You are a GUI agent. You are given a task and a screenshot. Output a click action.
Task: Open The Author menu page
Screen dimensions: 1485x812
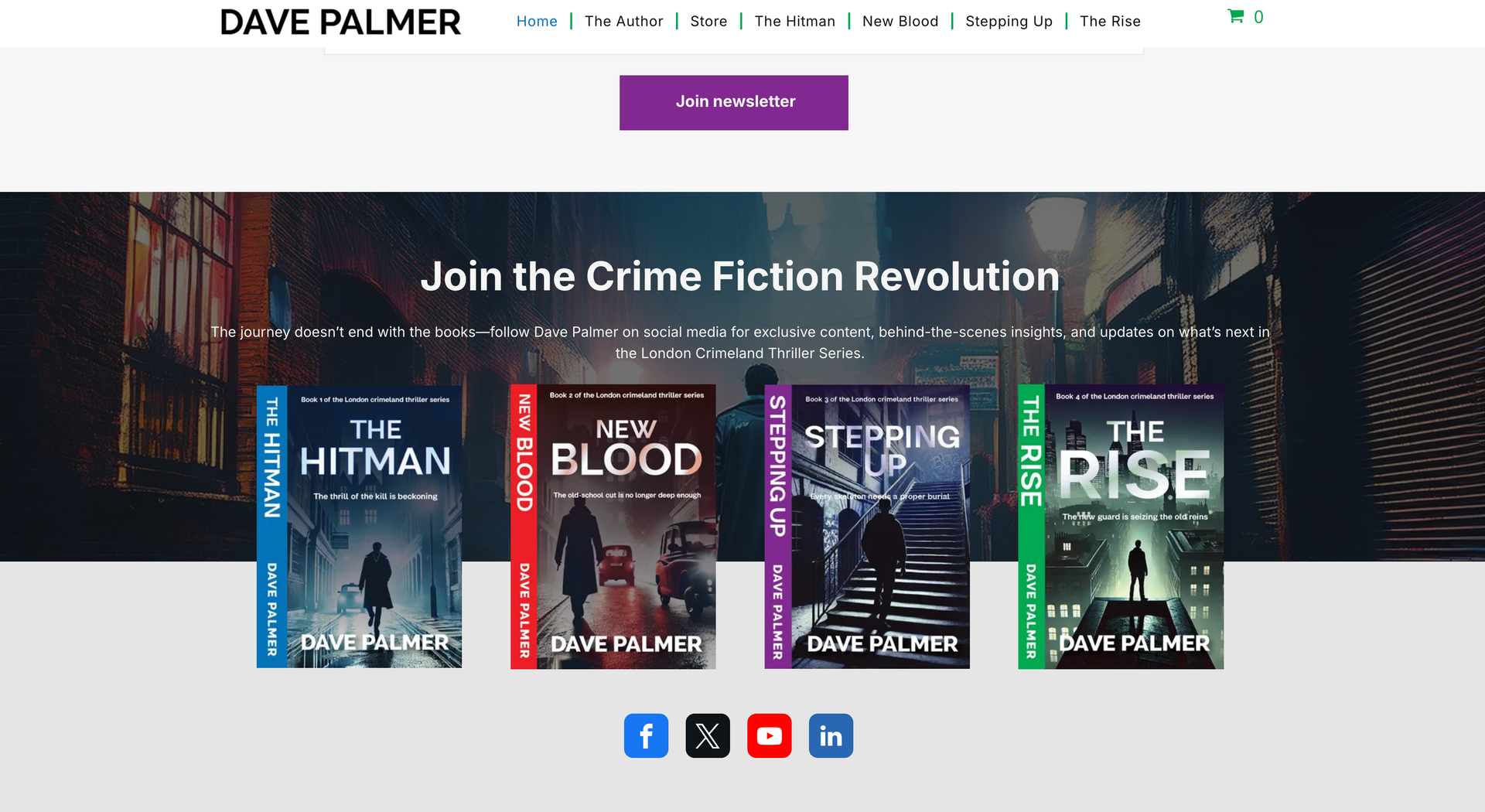click(x=624, y=21)
